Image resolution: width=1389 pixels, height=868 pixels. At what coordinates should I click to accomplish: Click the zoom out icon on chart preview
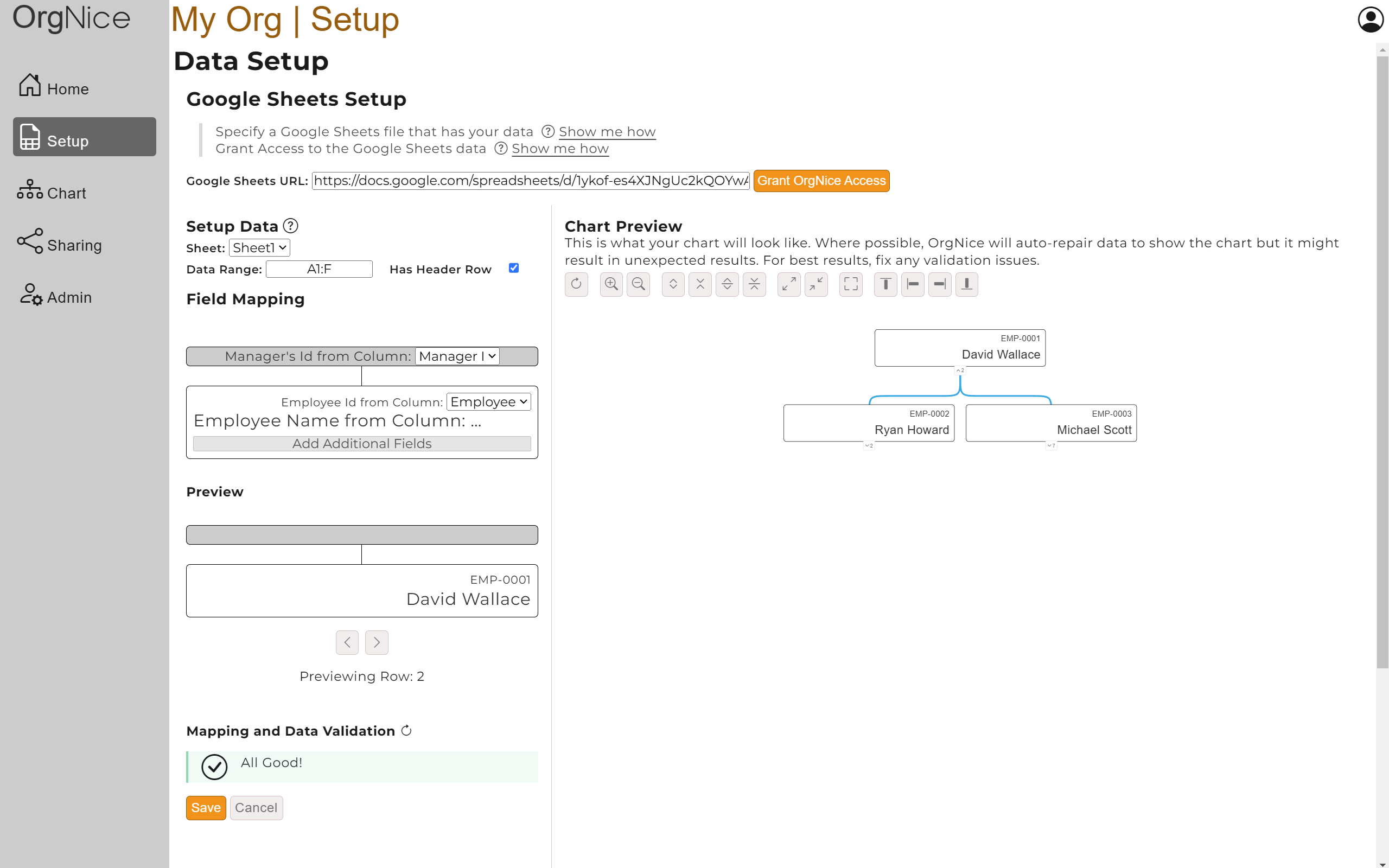(638, 284)
